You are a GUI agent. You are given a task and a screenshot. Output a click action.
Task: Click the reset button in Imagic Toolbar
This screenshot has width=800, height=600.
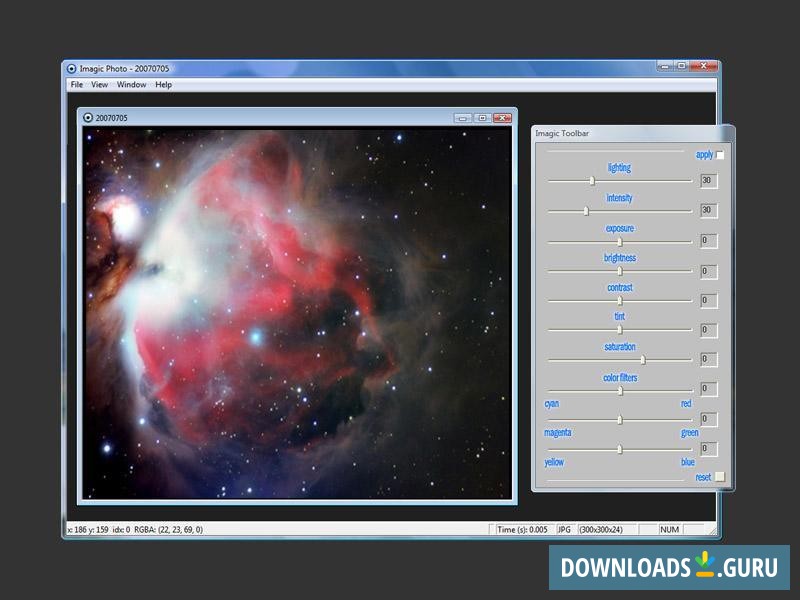coord(719,477)
